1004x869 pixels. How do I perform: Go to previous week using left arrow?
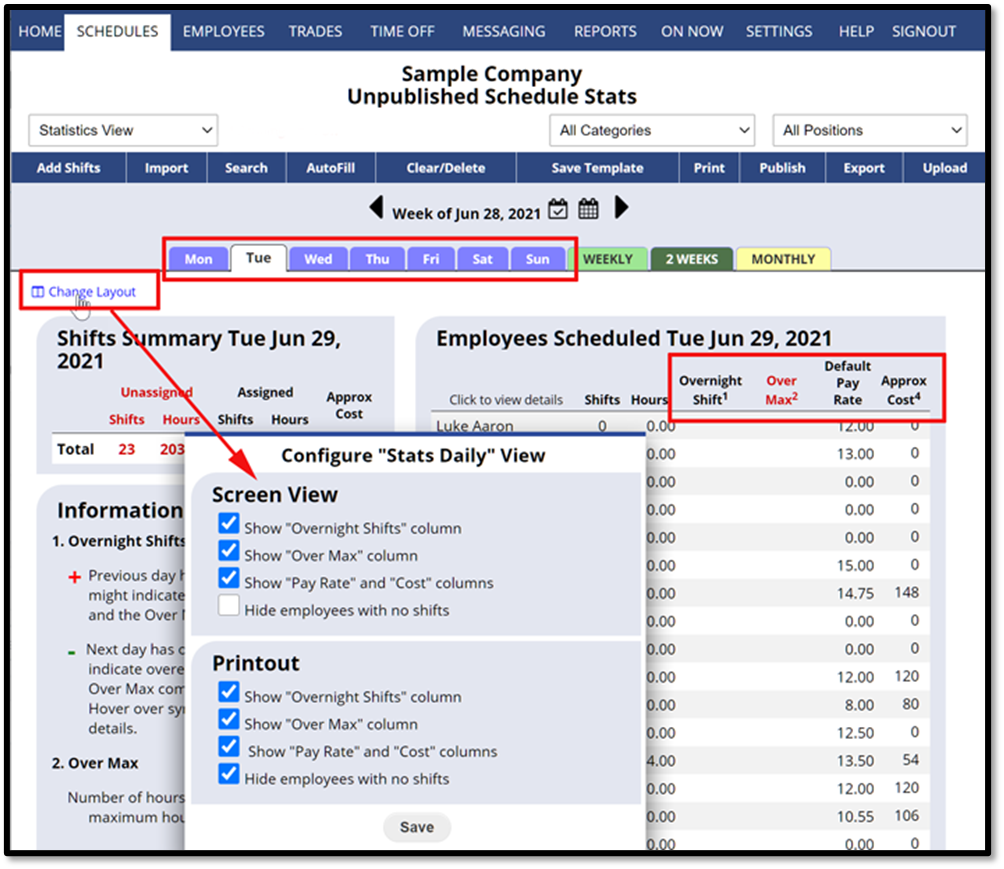click(x=376, y=208)
